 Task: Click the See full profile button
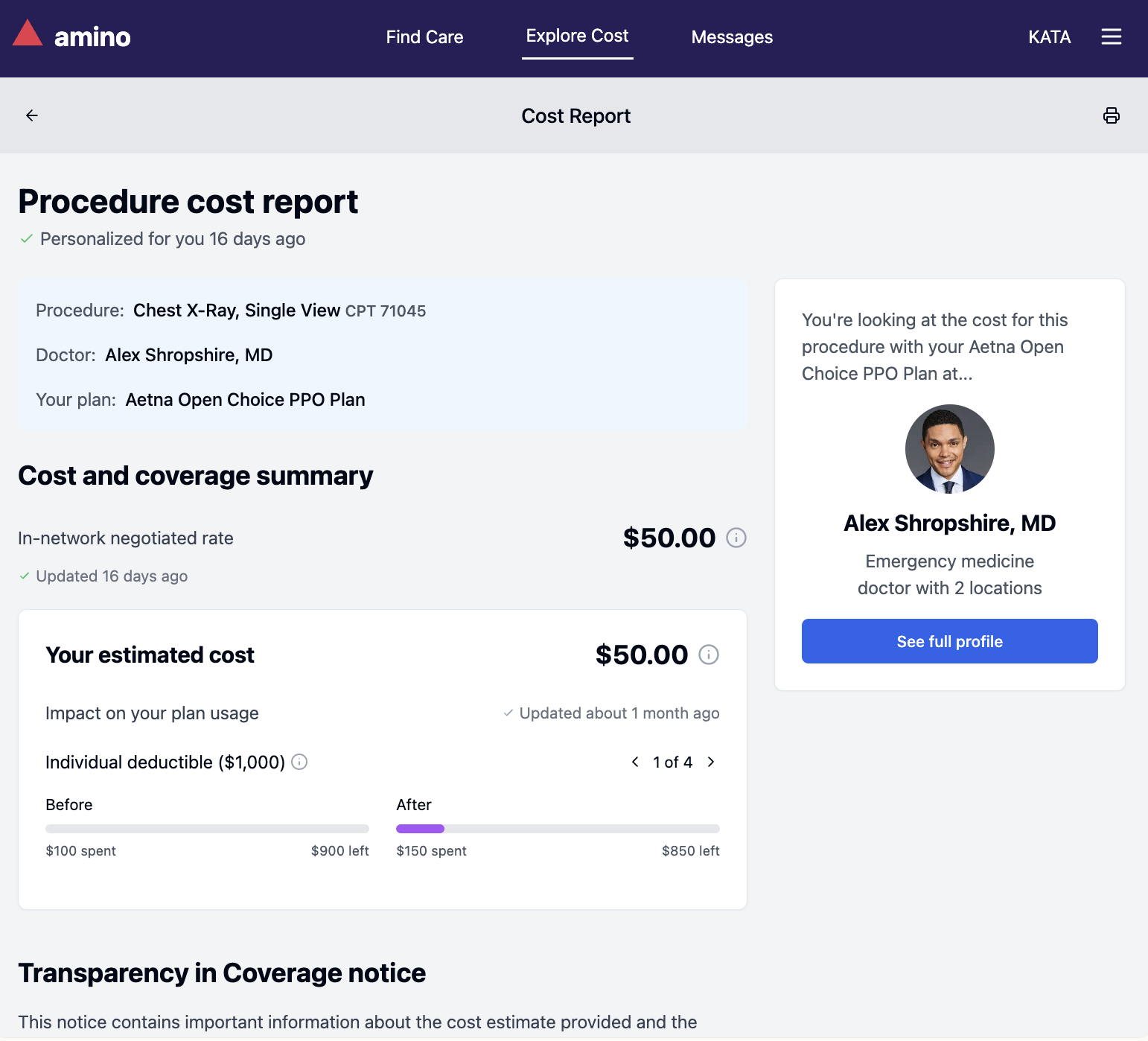click(949, 641)
